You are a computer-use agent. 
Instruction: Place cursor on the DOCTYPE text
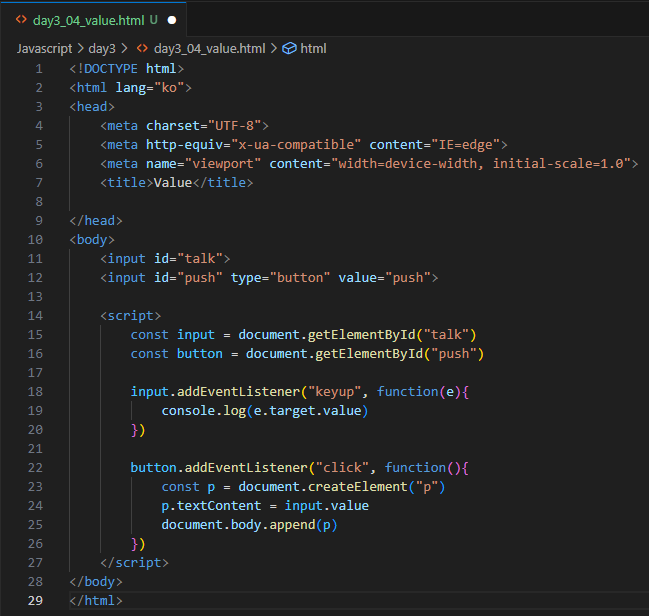111,69
